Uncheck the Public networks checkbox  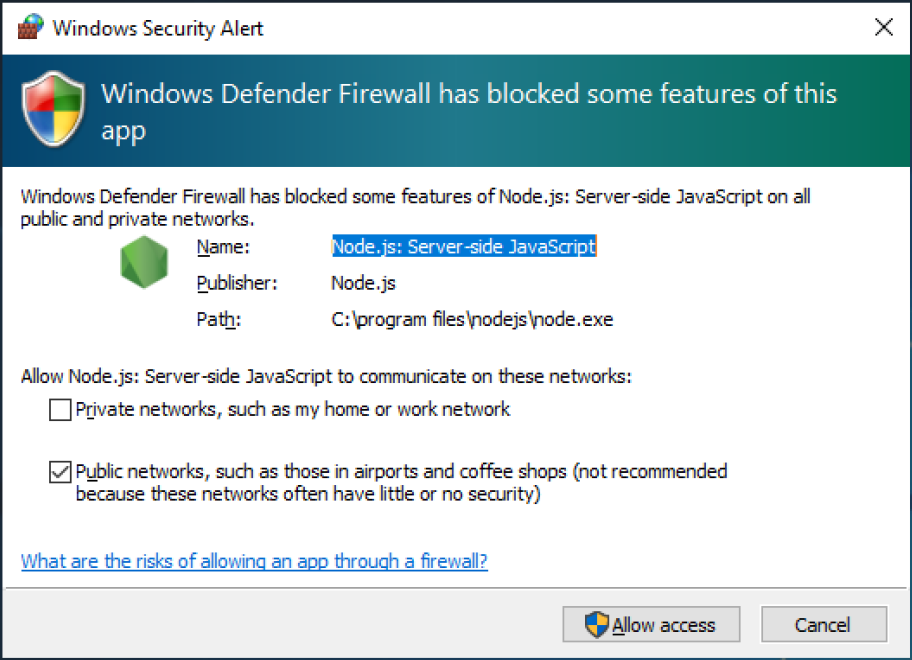pyautogui.click(x=60, y=472)
